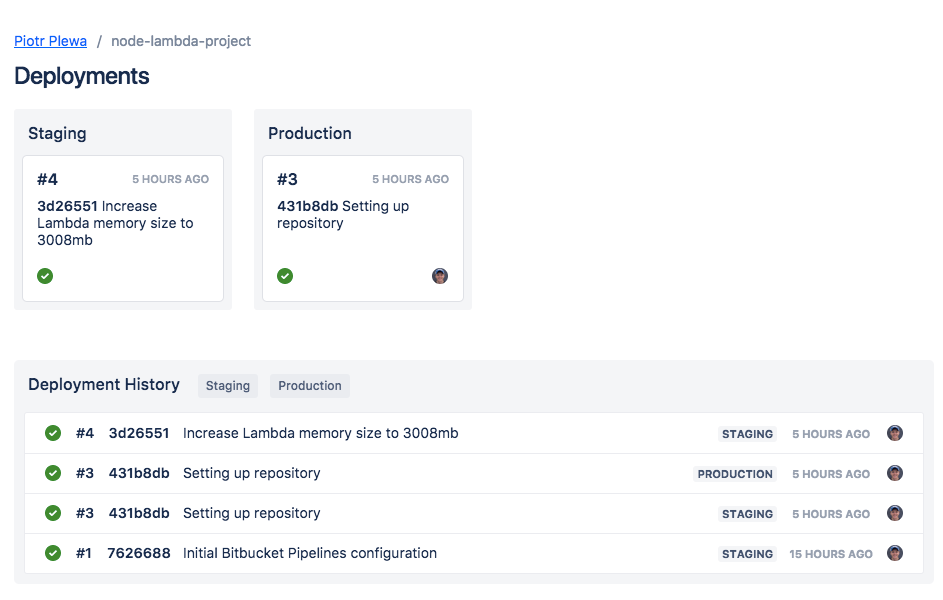943x600 pixels.
Task: Click green checkmark of #1 history row
Action: [x=53, y=553]
